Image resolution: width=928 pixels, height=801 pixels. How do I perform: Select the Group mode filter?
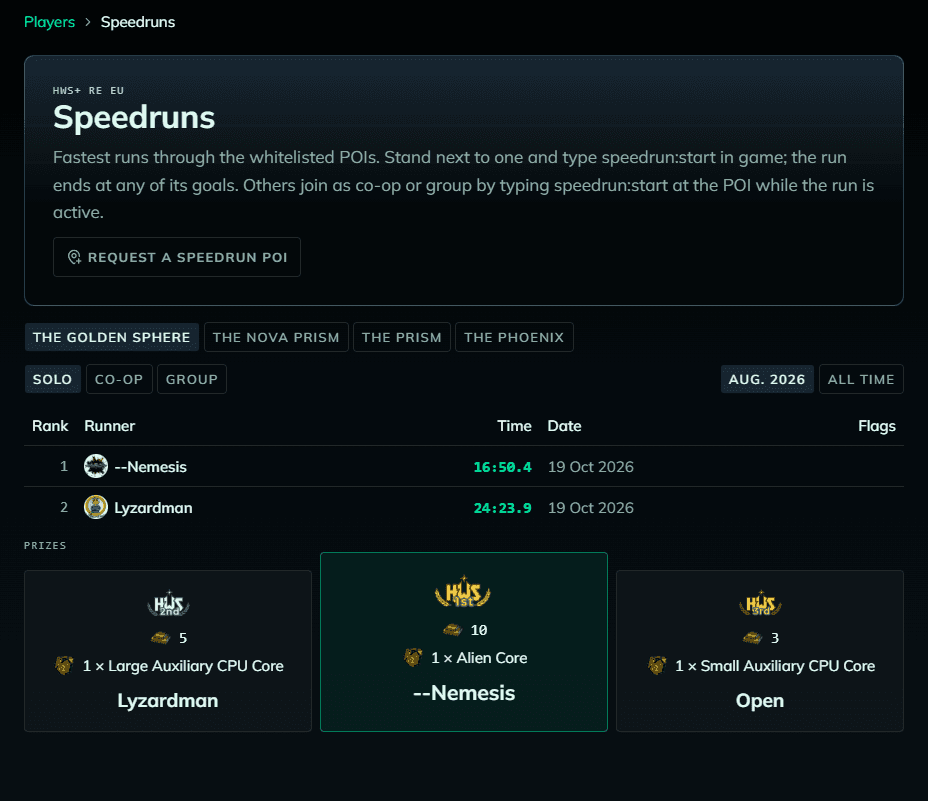[x=192, y=379]
